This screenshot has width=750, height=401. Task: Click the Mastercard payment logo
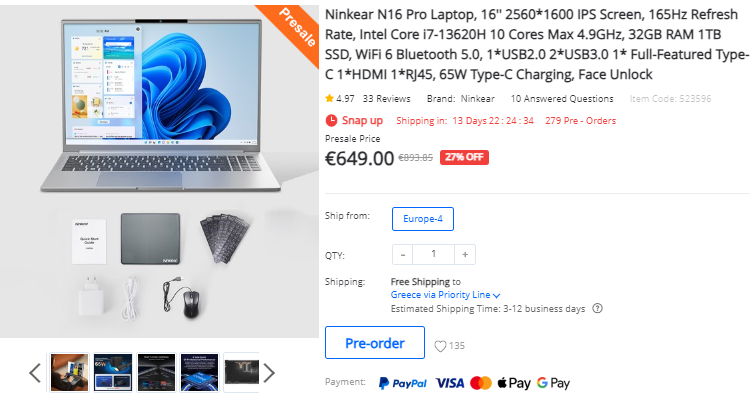coord(481,383)
